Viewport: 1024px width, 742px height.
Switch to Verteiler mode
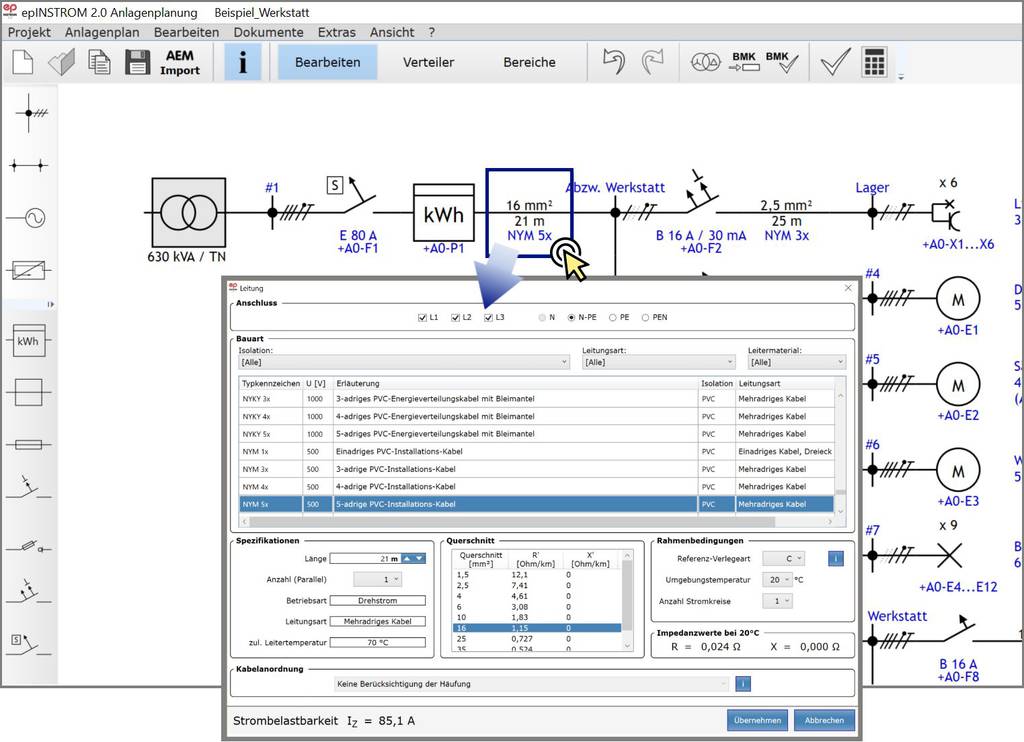(x=428, y=62)
